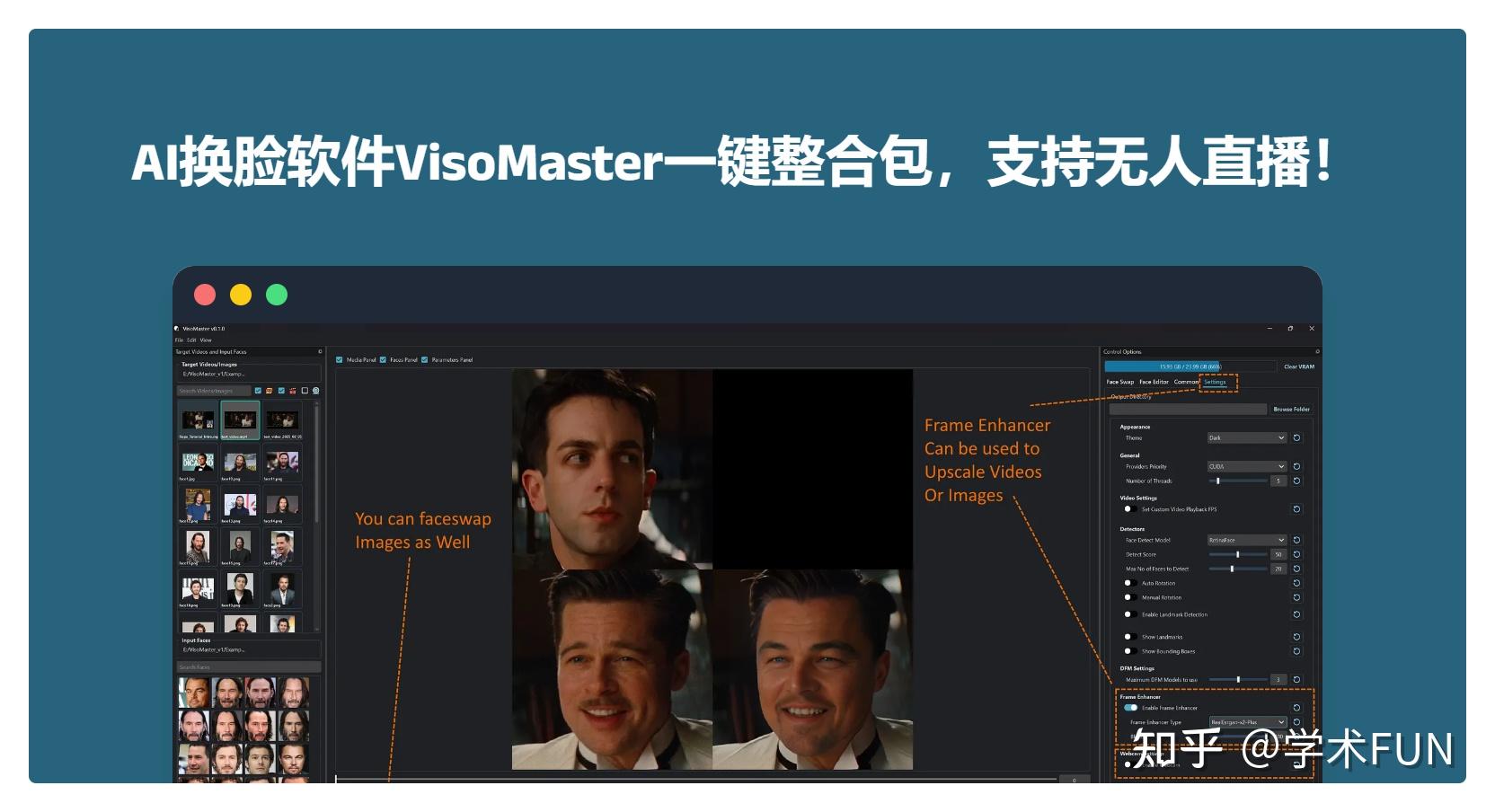1495x812 pixels.
Task: Reset Face Detect Model using its reset icon
Action: pyautogui.click(x=1297, y=541)
